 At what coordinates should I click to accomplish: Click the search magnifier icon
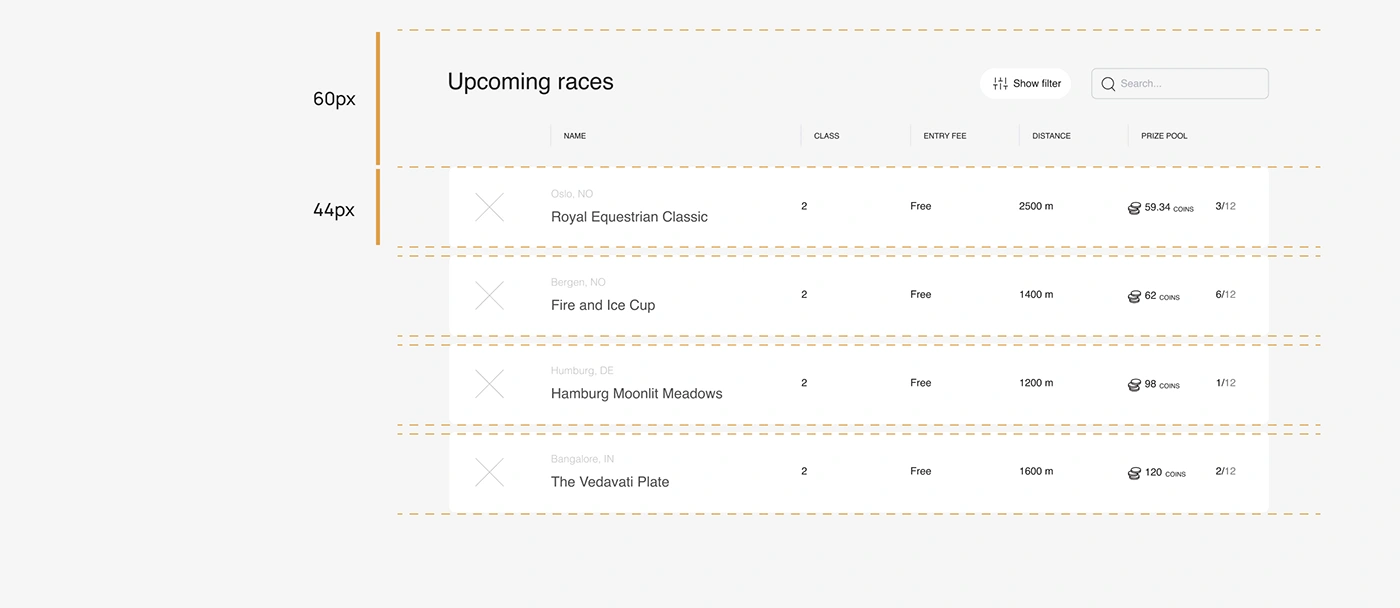tap(1108, 84)
